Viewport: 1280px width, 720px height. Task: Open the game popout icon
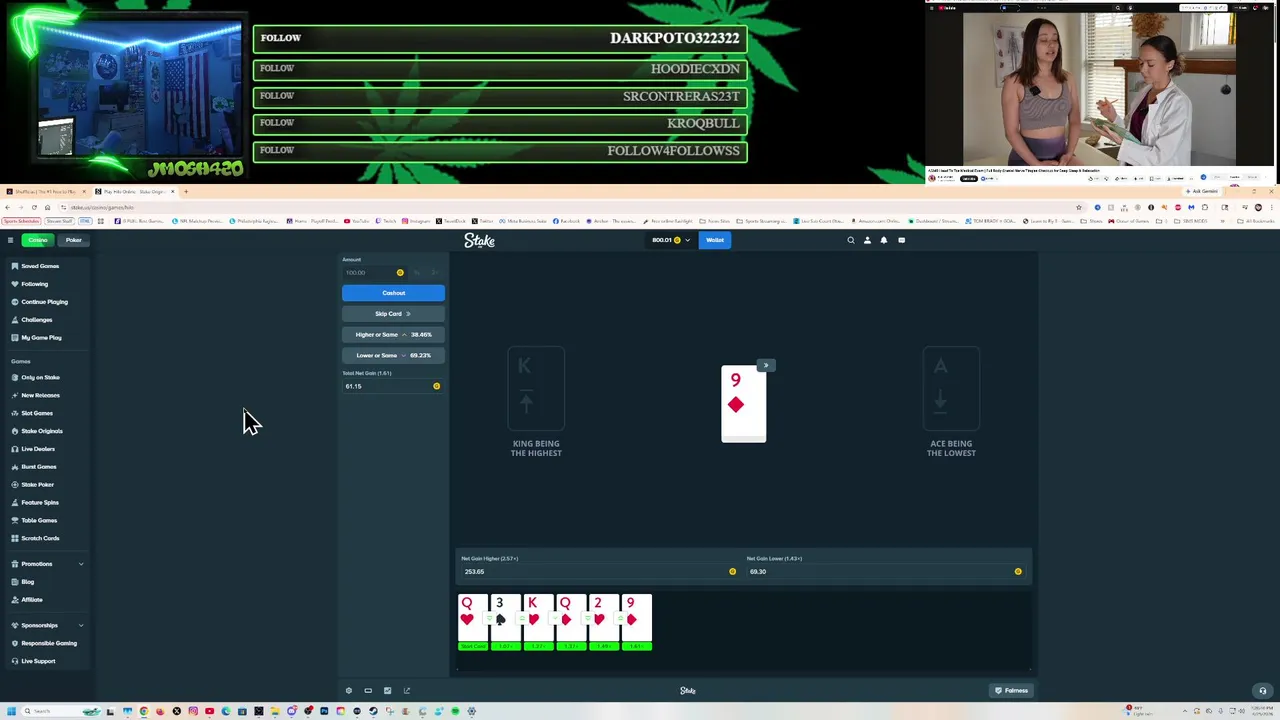pos(407,691)
